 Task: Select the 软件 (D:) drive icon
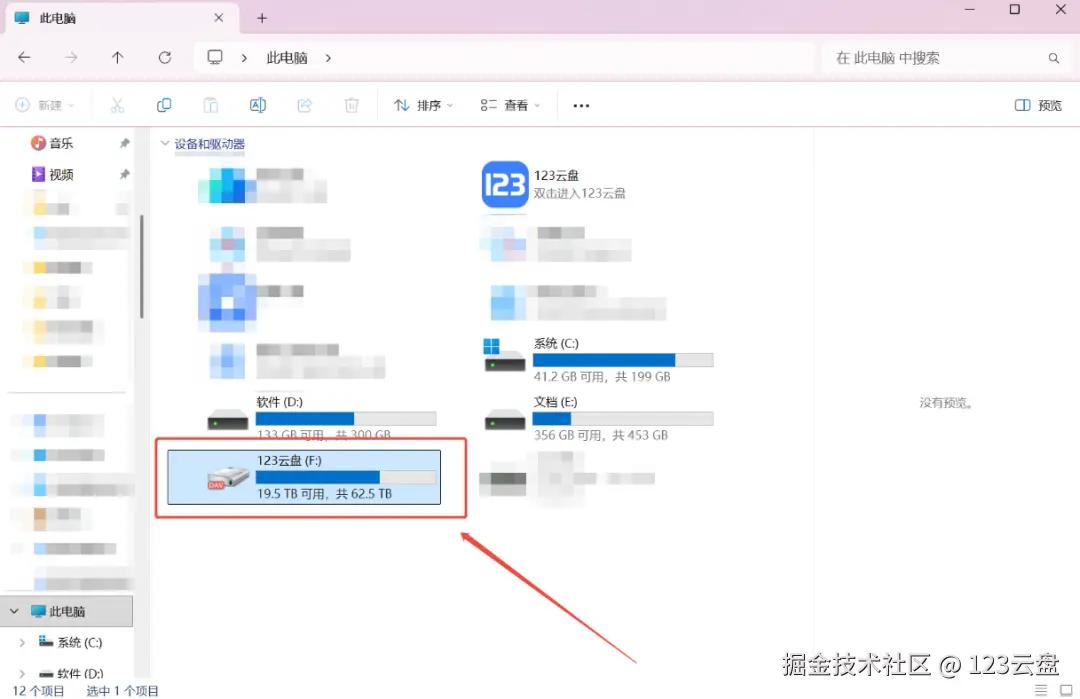pyautogui.click(x=228, y=419)
